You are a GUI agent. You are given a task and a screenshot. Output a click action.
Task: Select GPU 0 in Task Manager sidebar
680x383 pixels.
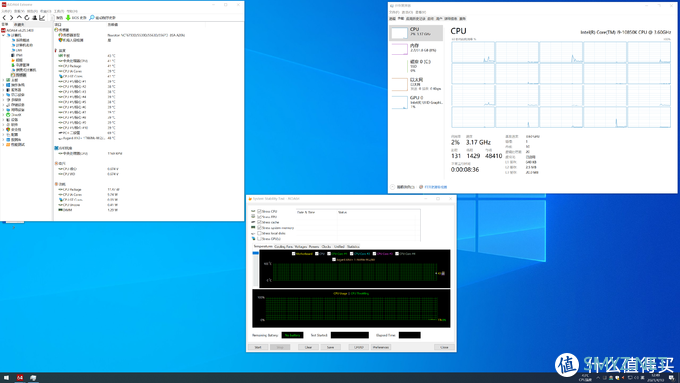[416, 101]
